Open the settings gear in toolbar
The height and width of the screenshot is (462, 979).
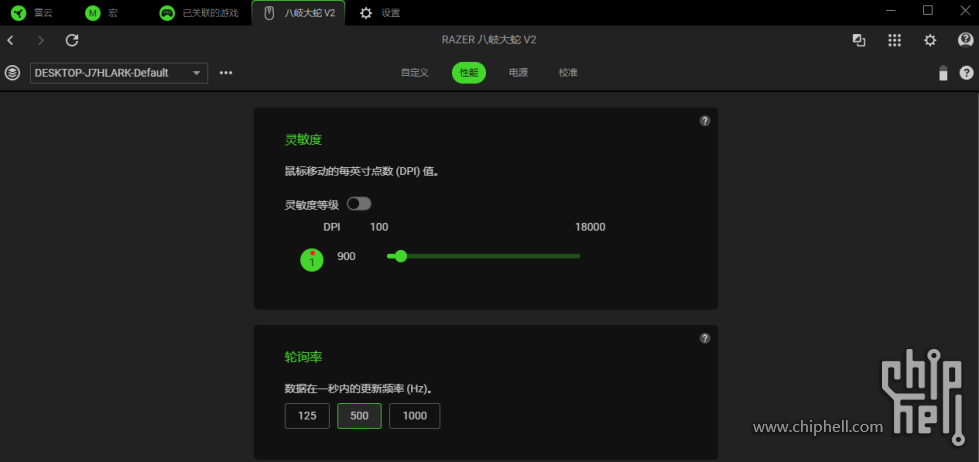coord(930,40)
